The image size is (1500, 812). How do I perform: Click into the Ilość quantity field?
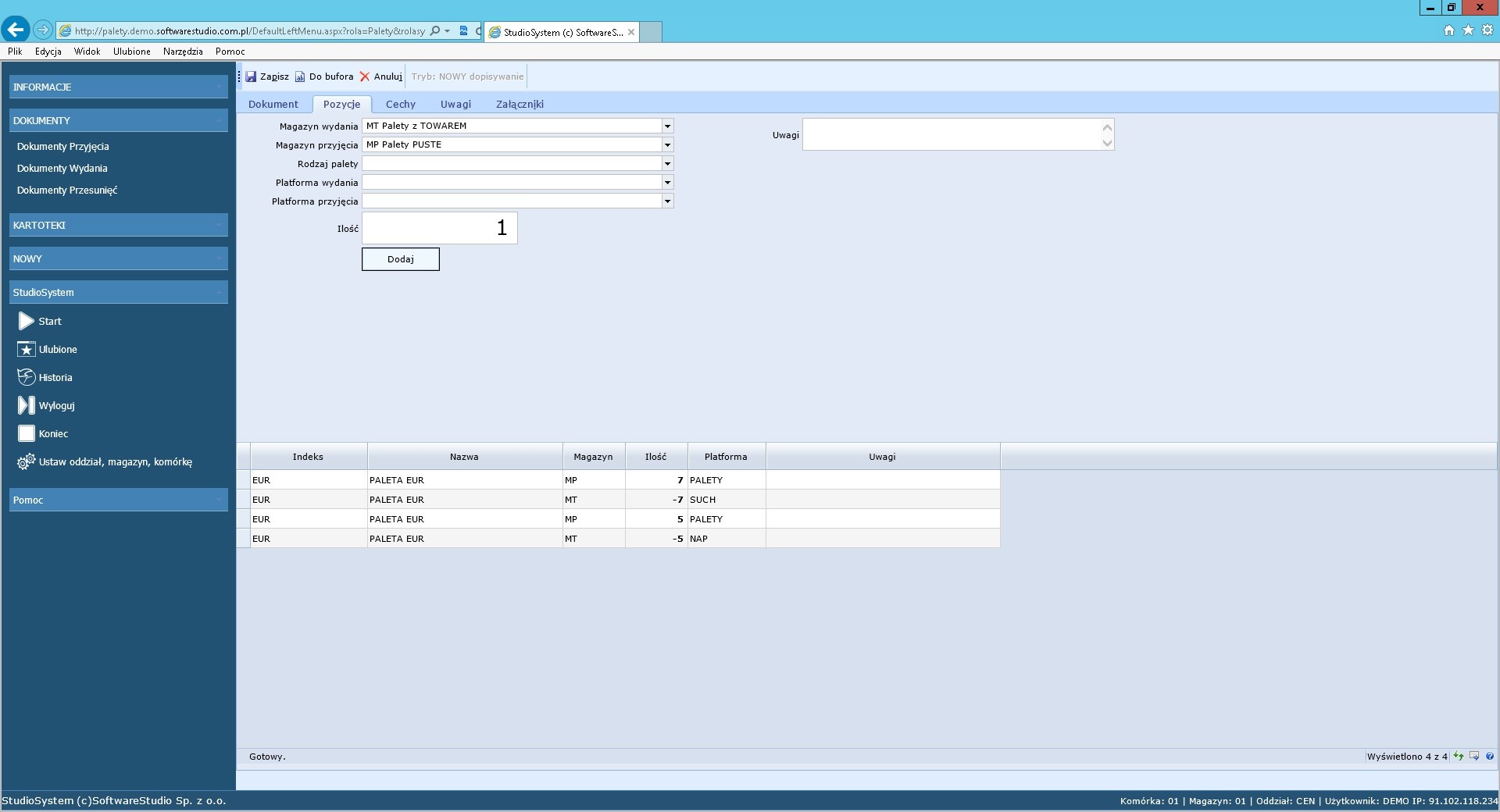[439, 228]
